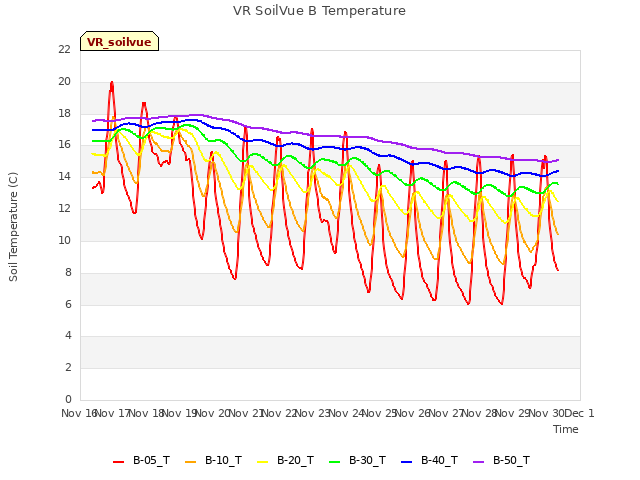Viewport: 640px width, 480px height.
Task: Click the orange B-10_T legend swatch
Action: (x=190, y=462)
